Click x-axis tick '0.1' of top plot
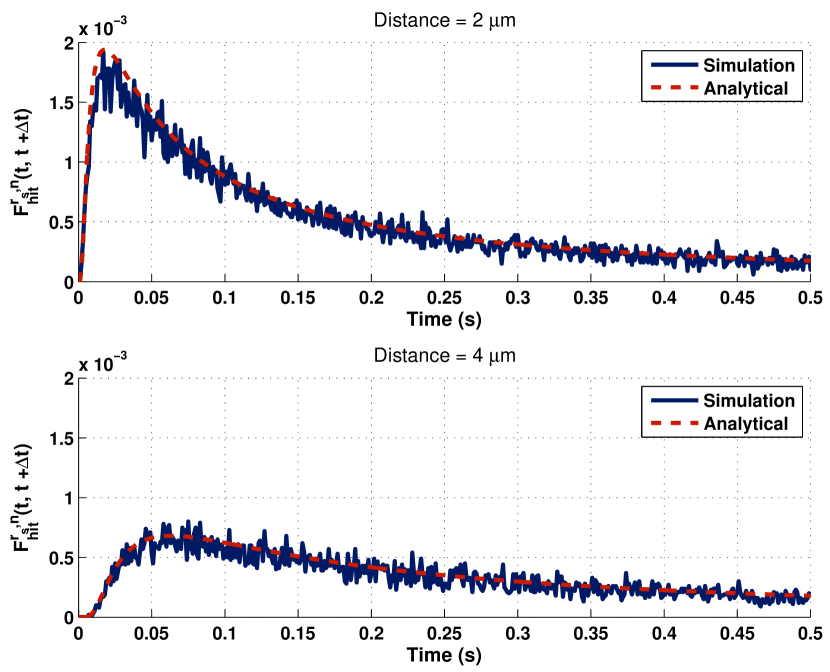This screenshot has width=830, height=672. point(224,298)
